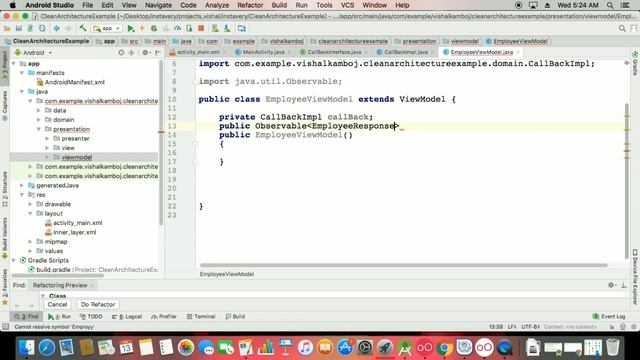Screen dimensions: 640x360
Task: Click Project panel settings gear icon
Action: (145, 53)
